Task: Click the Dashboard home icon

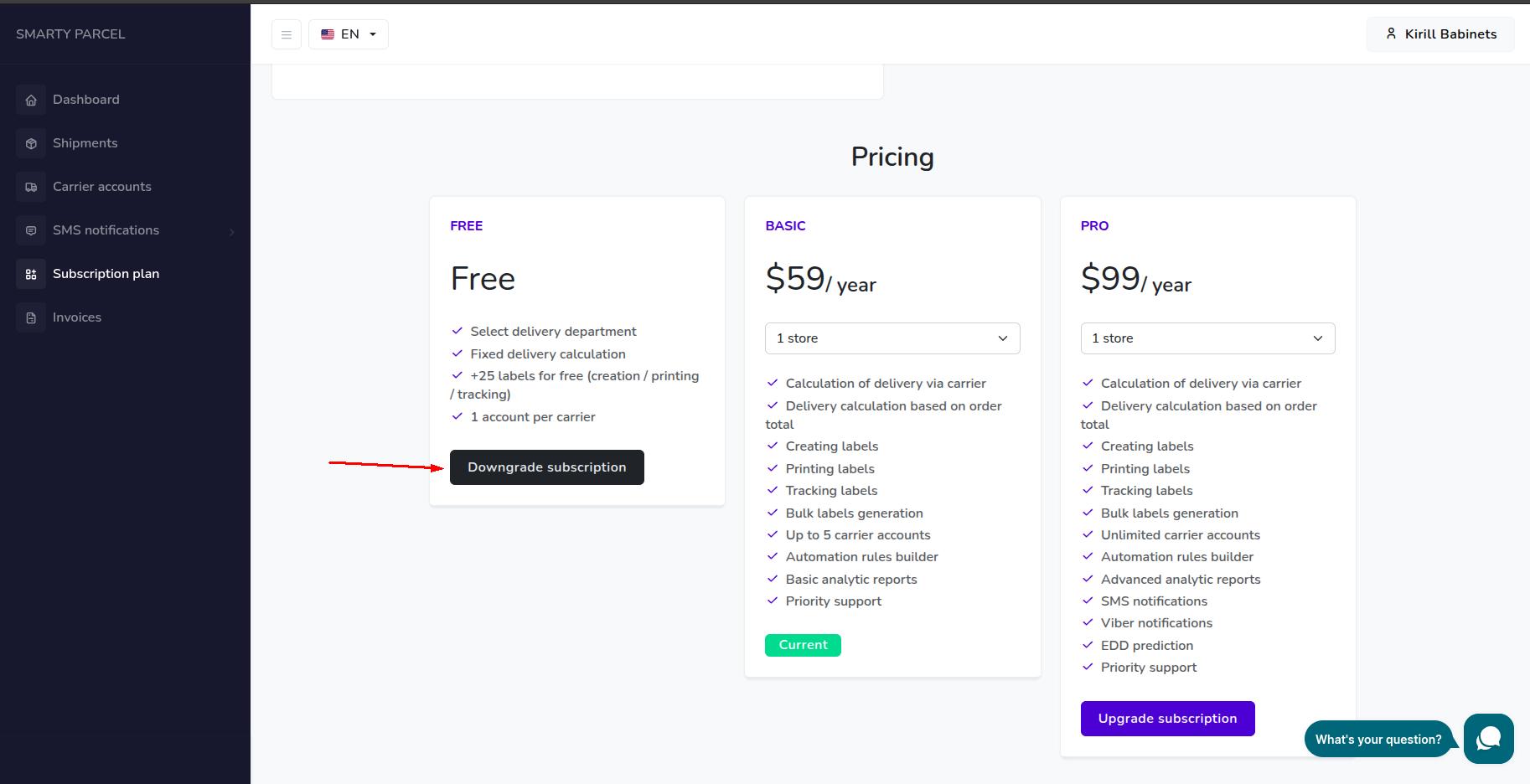Action: tap(31, 101)
